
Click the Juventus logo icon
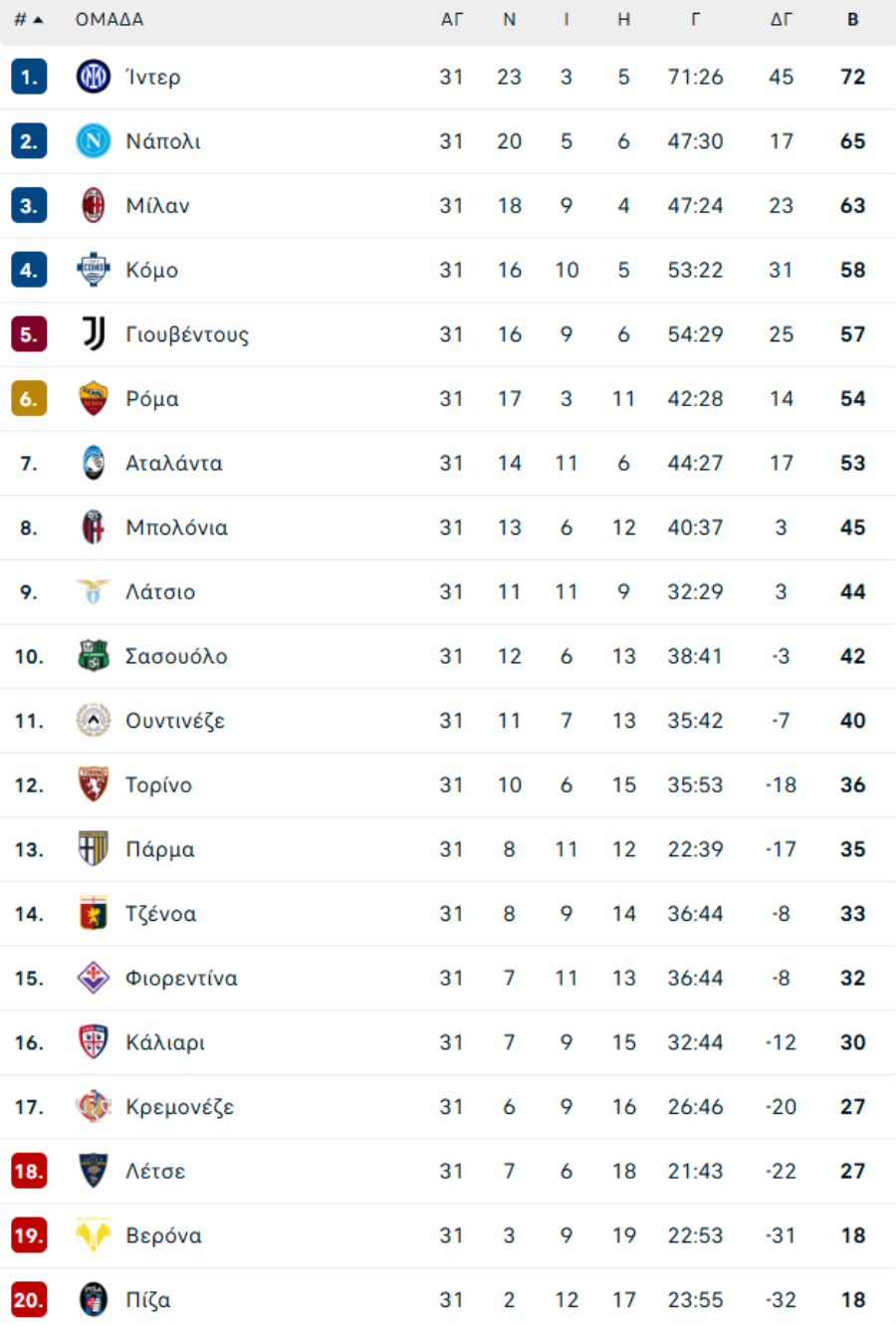coord(94,334)
